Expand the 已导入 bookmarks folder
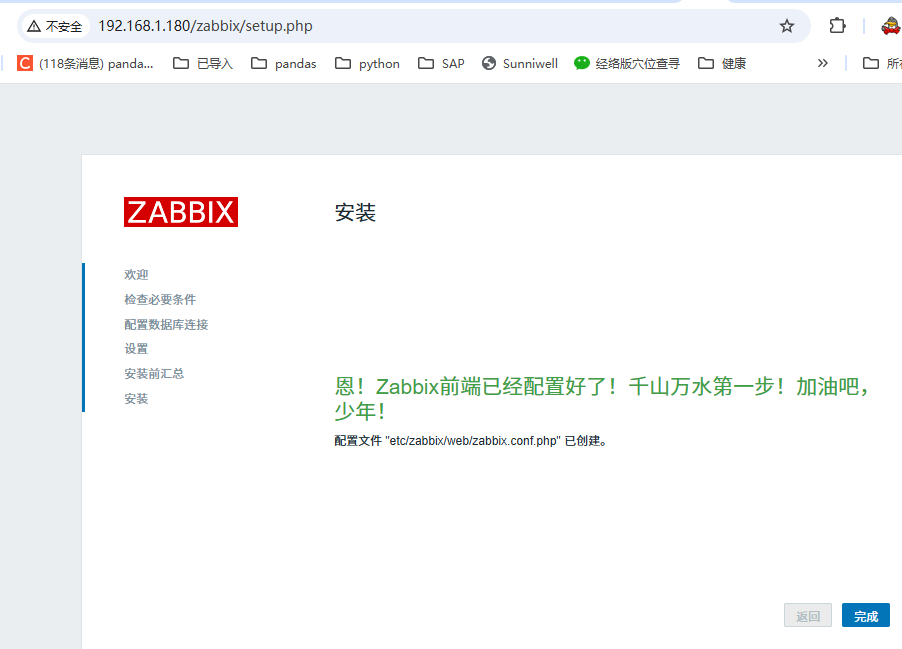This screenshot has width=902, height=649. [203, 63]
